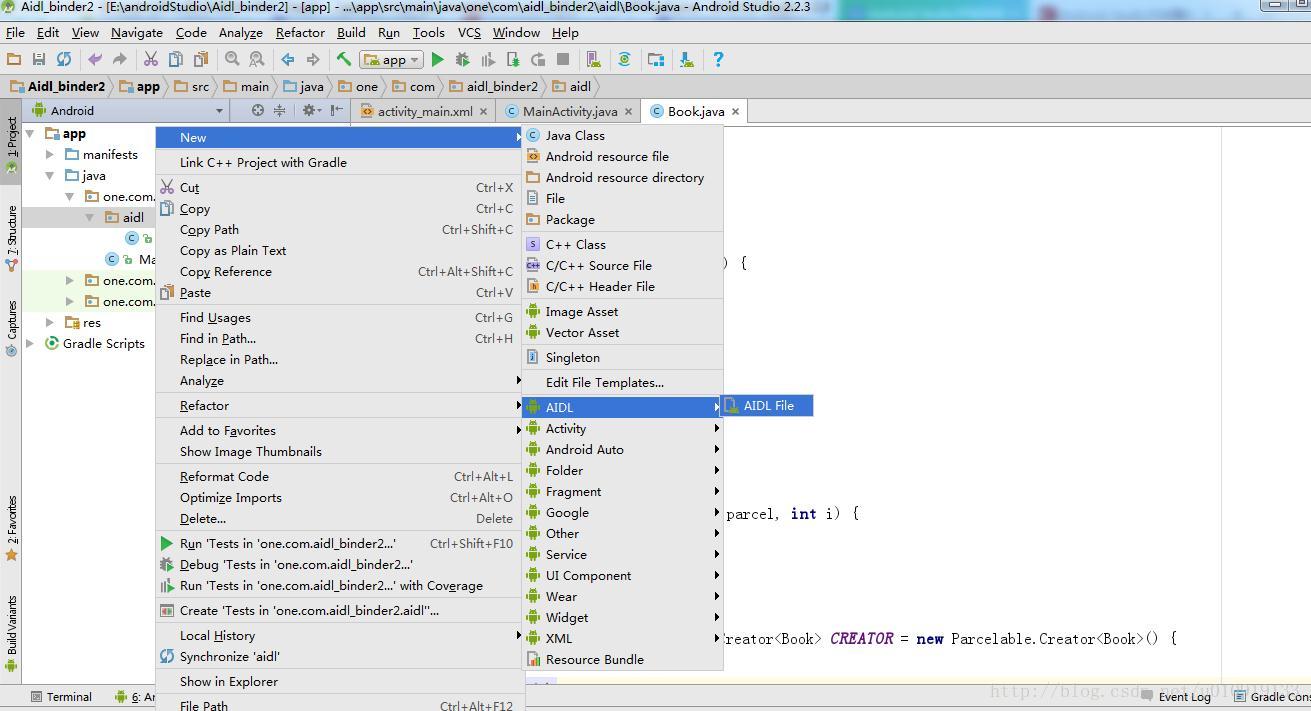
Task: Expand the Gradle Scripts node
Action: (31, 344)
